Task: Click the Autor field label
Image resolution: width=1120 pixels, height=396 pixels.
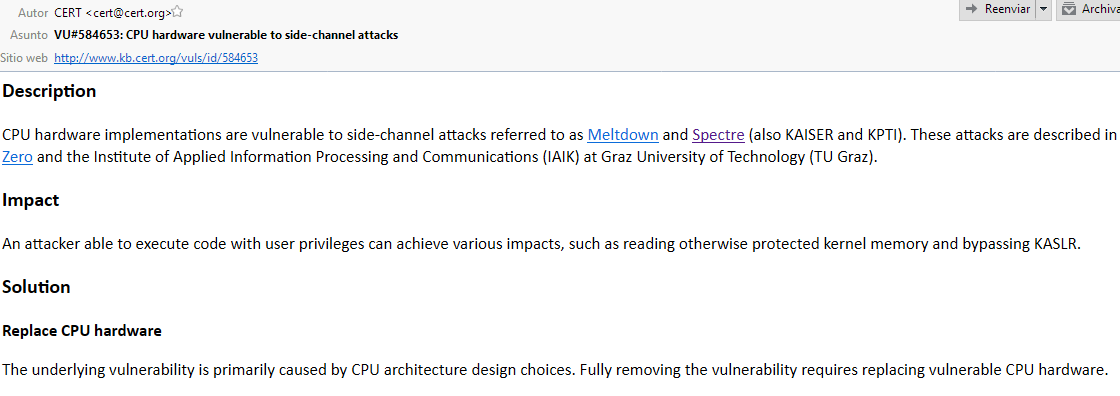Action: click(35, 11)
